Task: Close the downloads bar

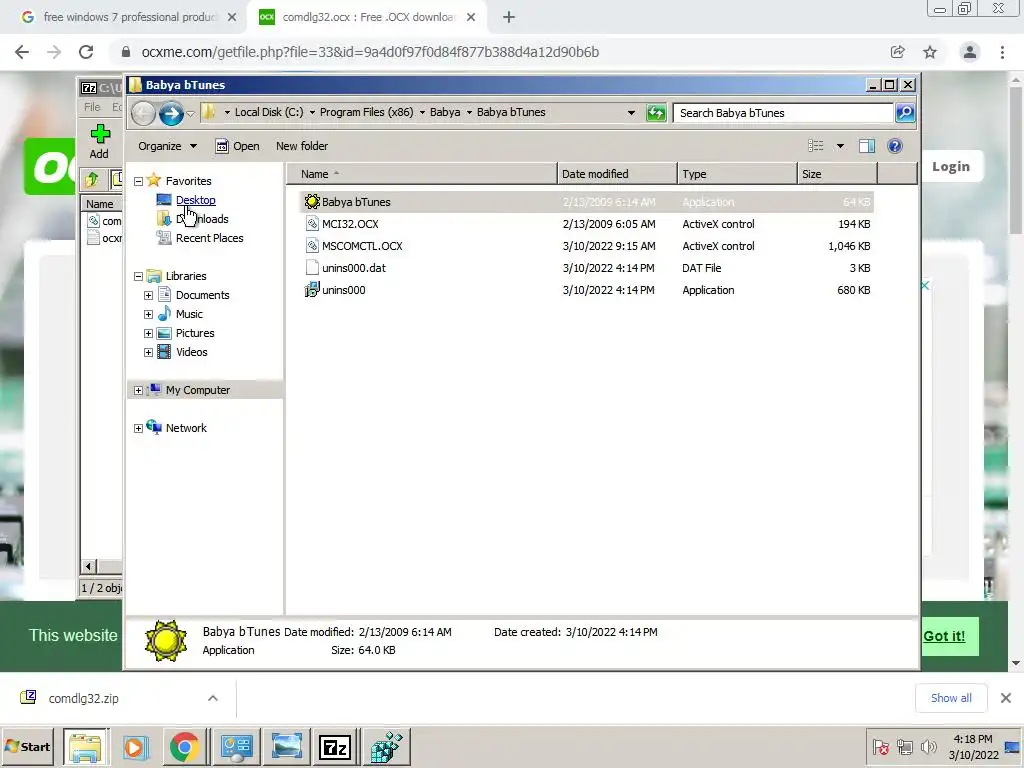Action: pos(1006,698)
